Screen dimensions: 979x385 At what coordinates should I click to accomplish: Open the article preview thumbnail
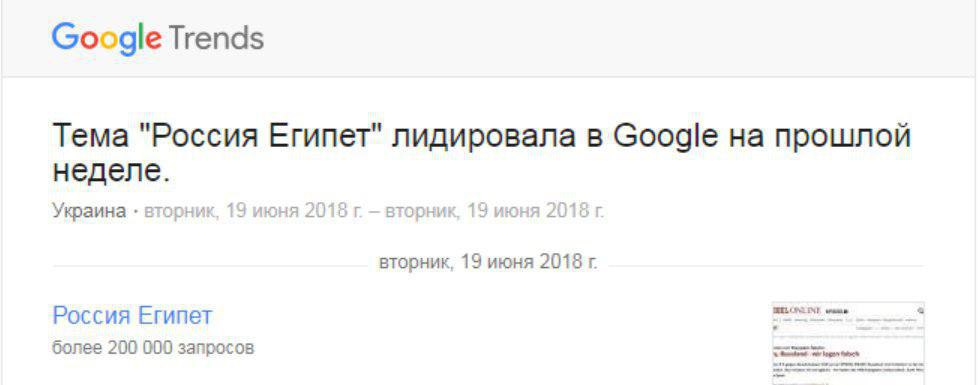click(x=849, y=344)
